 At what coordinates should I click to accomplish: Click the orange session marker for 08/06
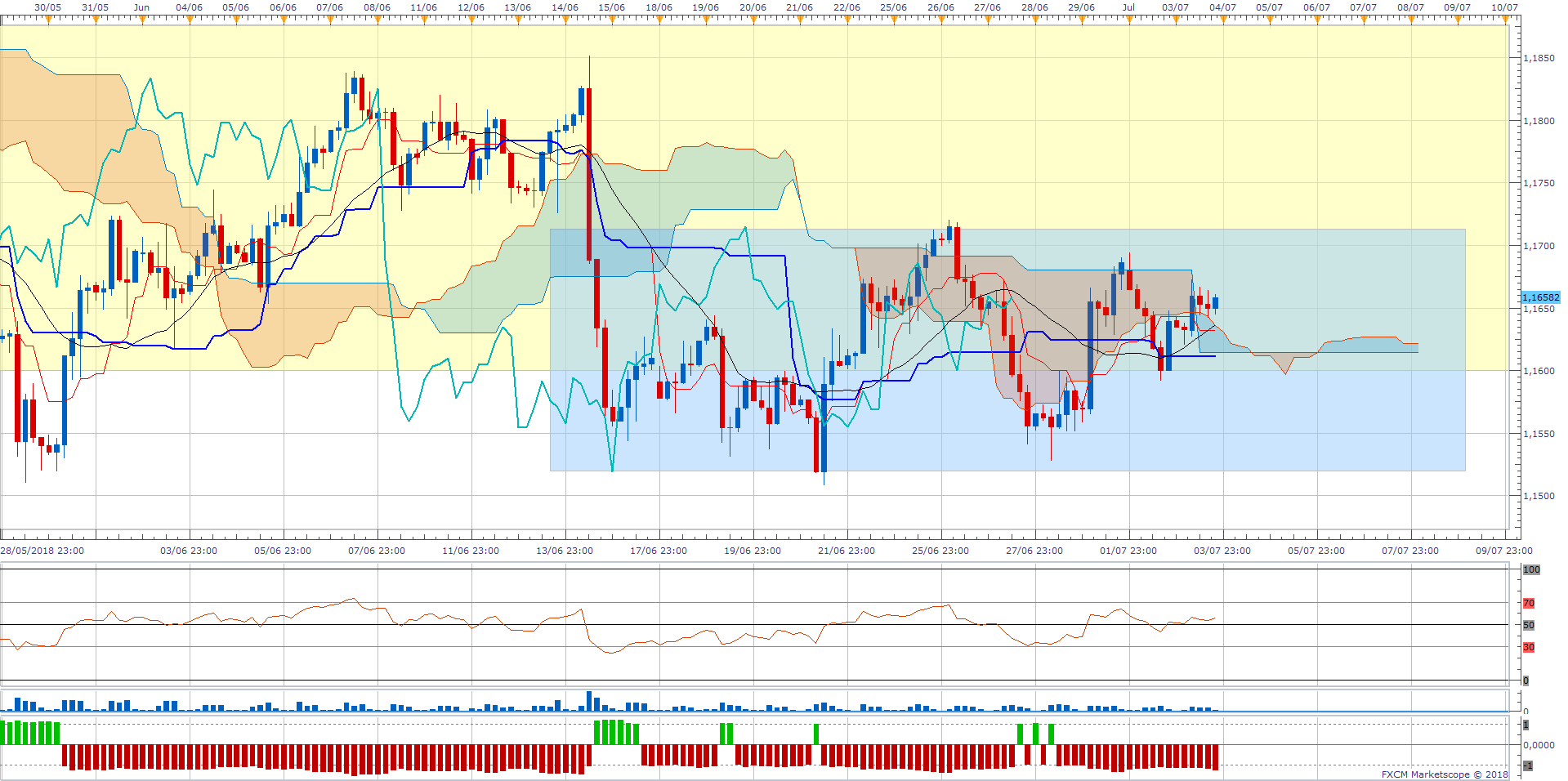pyautogui.click(x=377, y=20)
